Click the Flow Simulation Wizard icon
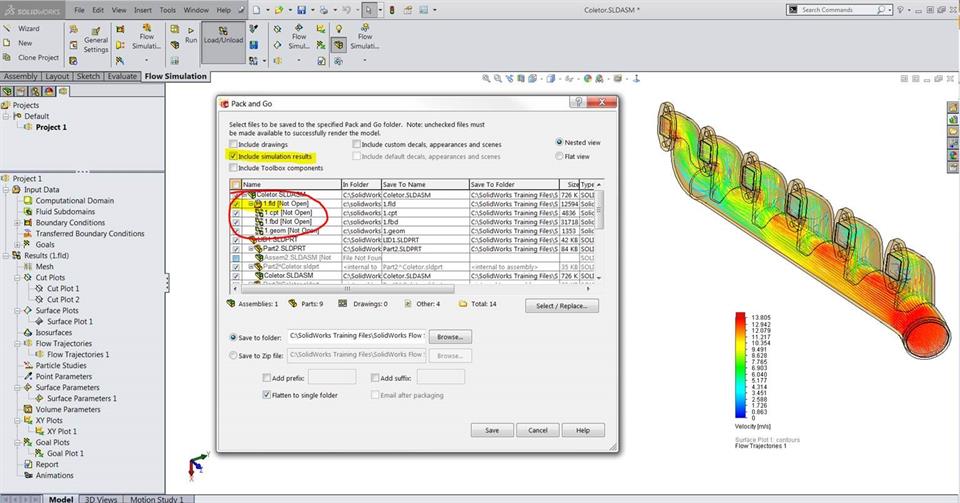The image size is (960, 503). click(x=8, y=29)
